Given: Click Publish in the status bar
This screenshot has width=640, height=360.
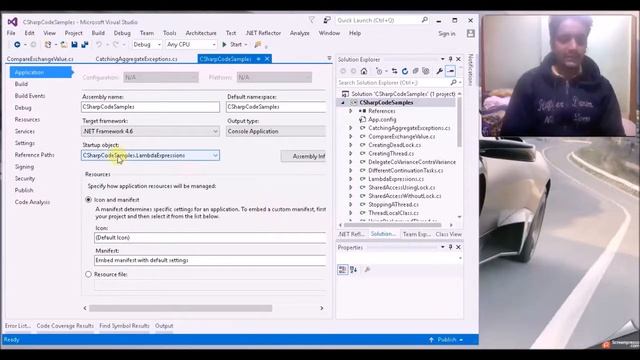Looking at the screenshot, I should [x=447, y=340].
